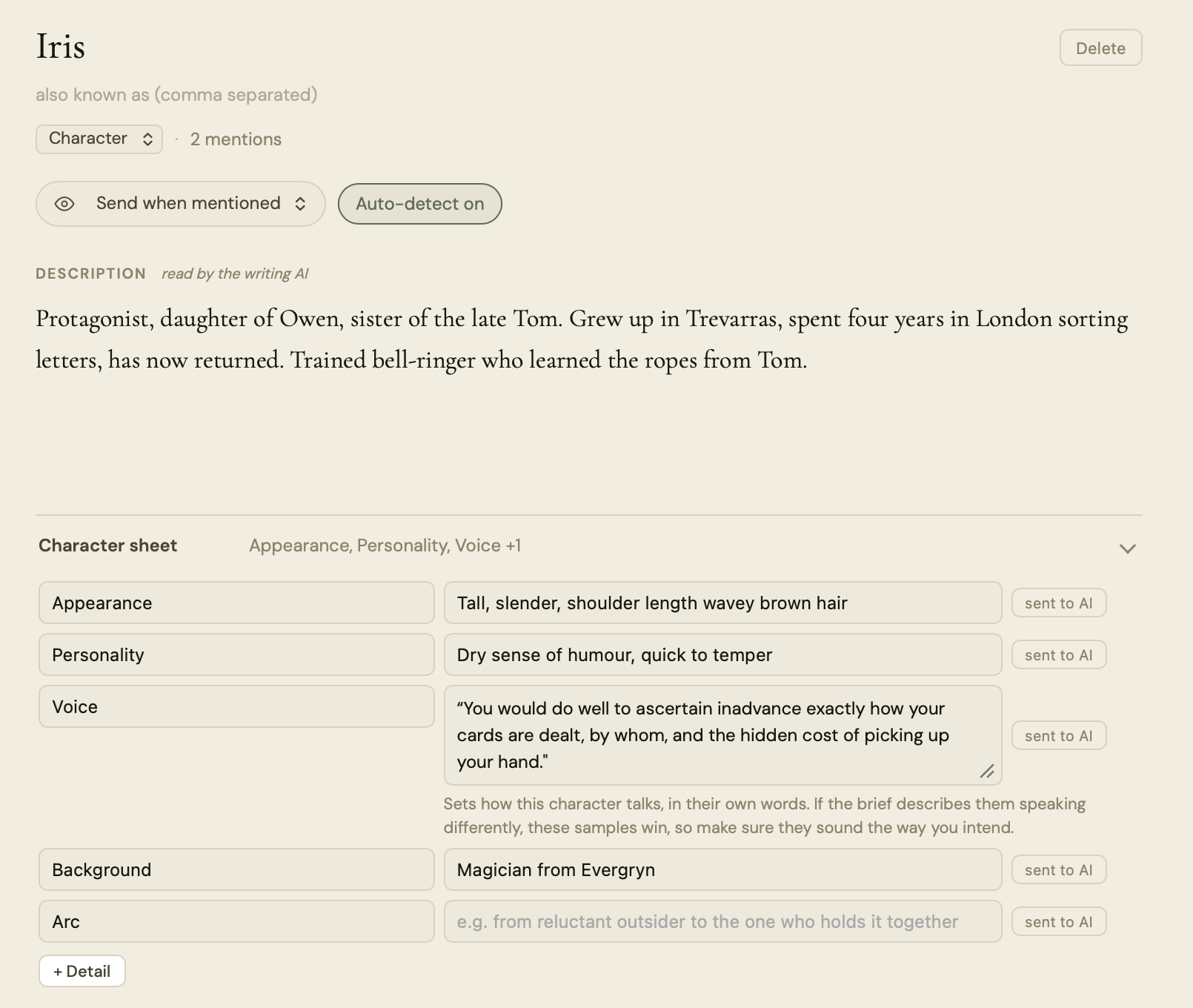Edit the Personality label field
Image resolution: width=1193 pixels, height=1008 pixels.
point(236,654)
